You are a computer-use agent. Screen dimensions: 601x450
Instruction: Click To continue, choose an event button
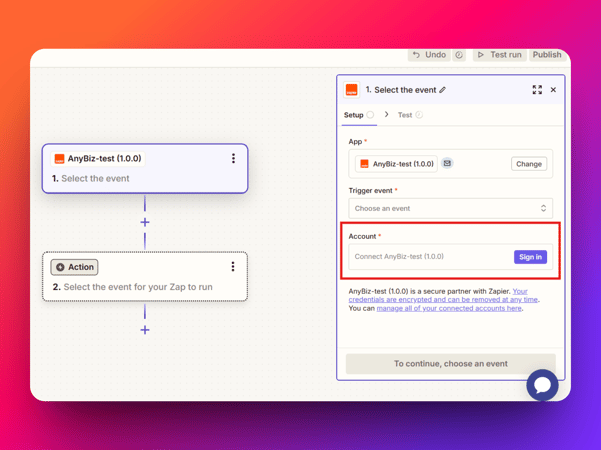point(450,364)
